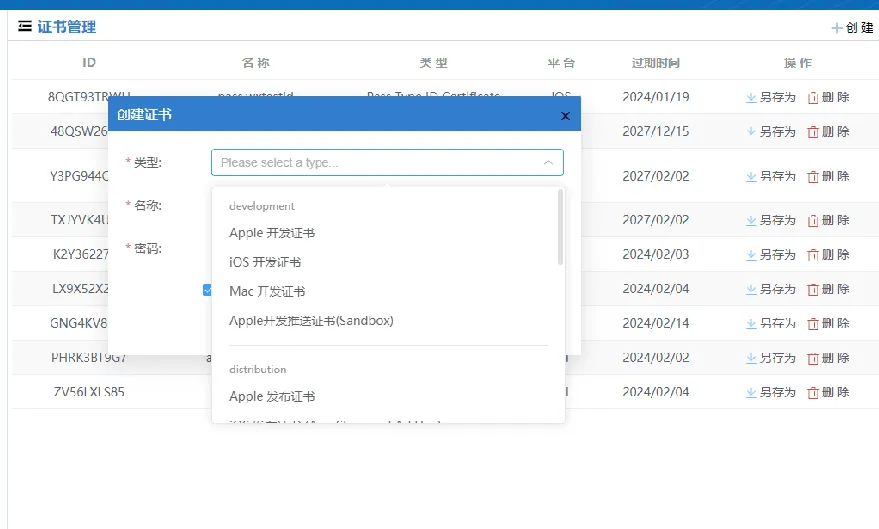This screenshot has height=529, width=879.
Task: Select the ID cell ZV56LXLS85
Action: pos(89,392)
